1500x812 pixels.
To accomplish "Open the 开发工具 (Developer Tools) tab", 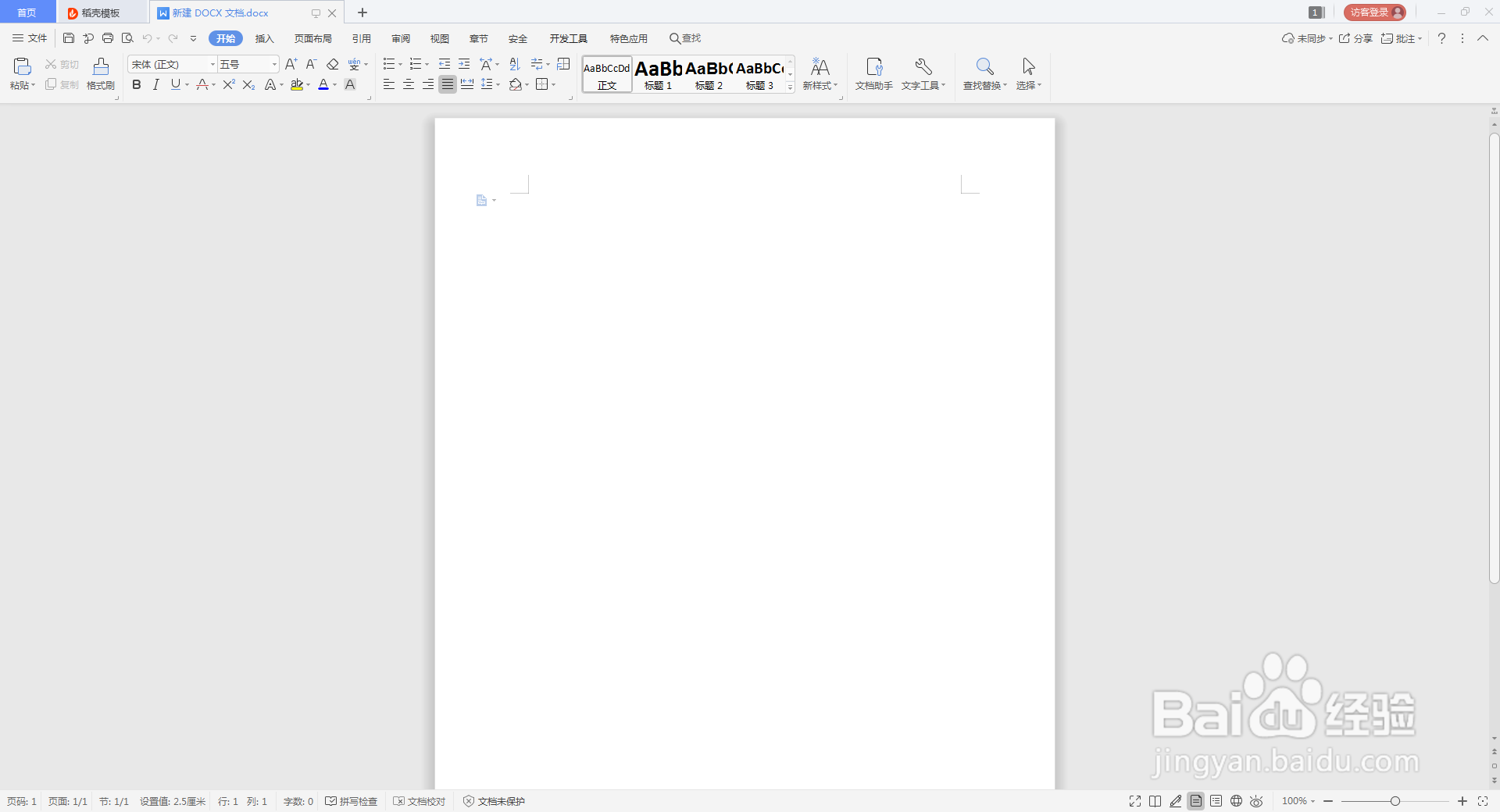I will 569,38.
